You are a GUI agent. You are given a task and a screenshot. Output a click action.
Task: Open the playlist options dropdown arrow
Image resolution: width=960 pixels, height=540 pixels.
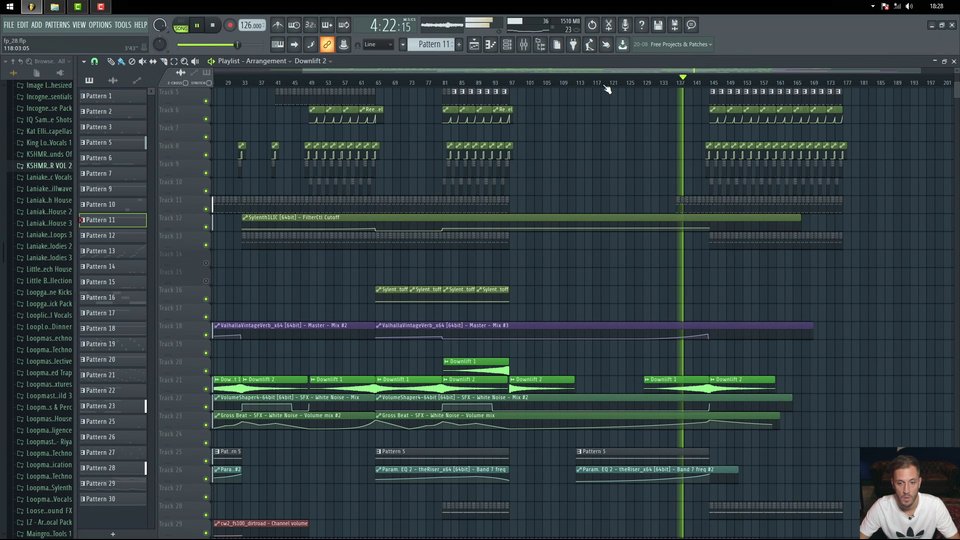pos(84,61)
